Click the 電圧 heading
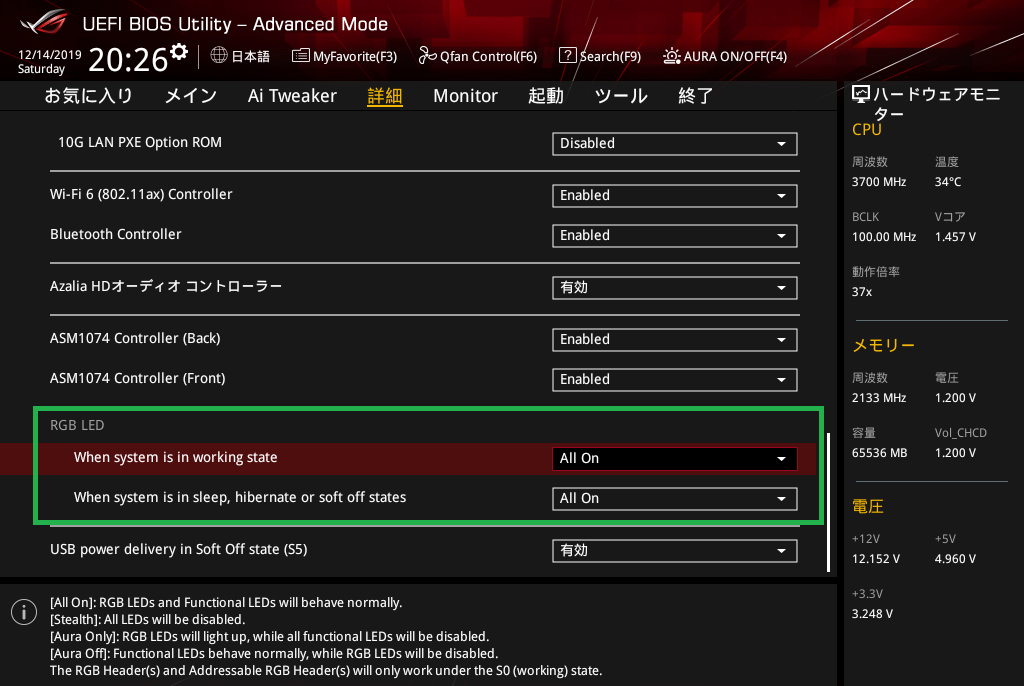 [868, 507]
